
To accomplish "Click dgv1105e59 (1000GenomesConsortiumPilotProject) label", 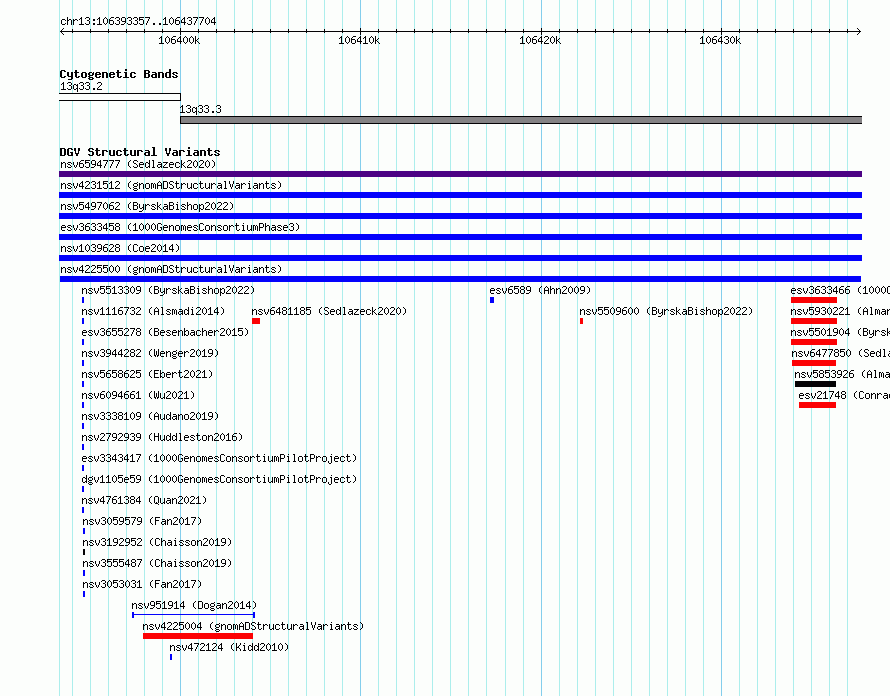I will (219, 479).
